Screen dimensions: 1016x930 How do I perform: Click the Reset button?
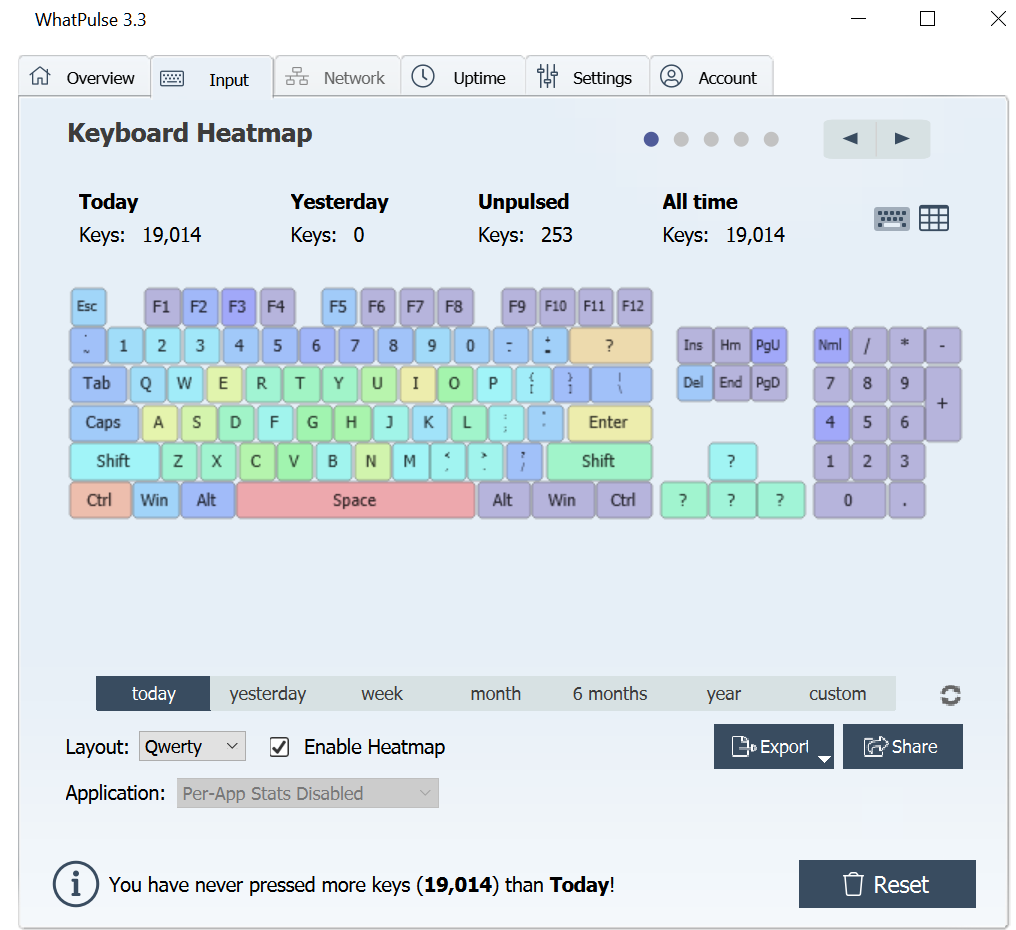tap(887, 884)
